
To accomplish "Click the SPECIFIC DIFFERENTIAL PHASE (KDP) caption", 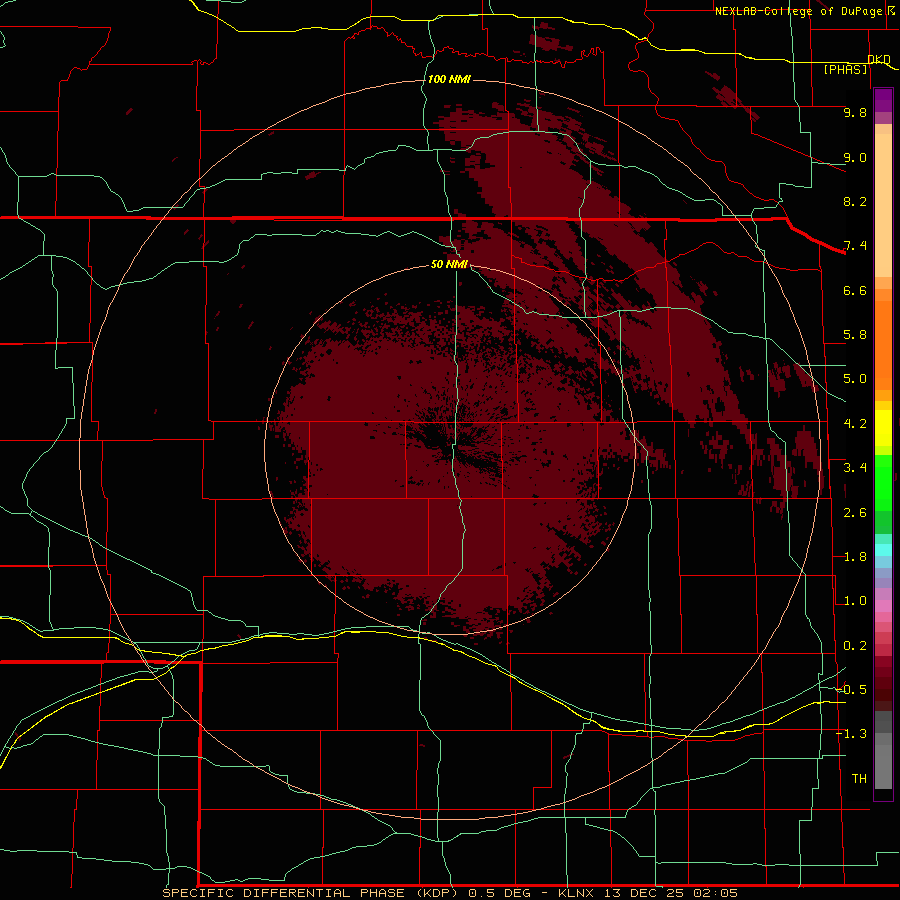I will (310, 893).
